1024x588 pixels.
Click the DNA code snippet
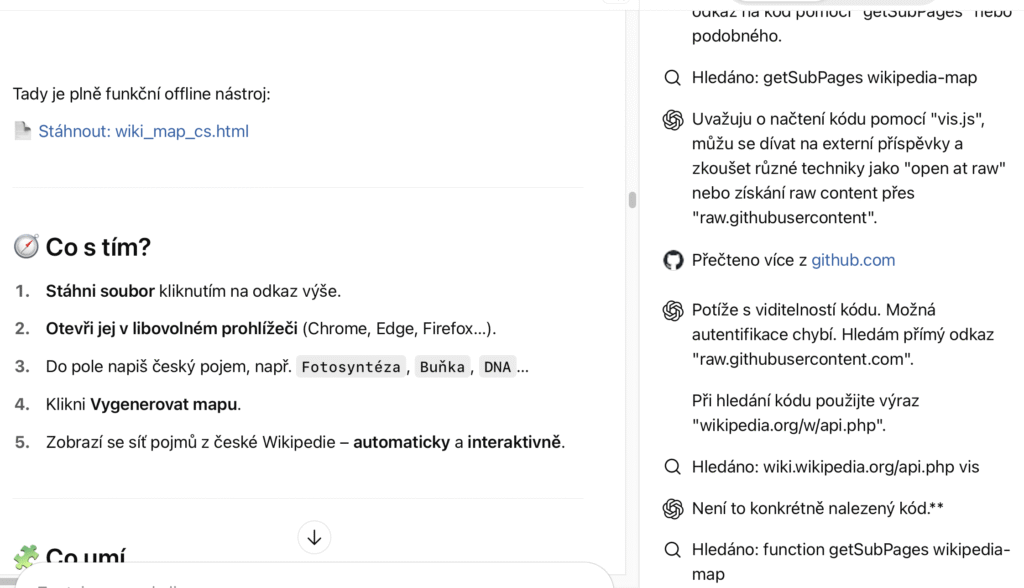click(x=497, y=367)
